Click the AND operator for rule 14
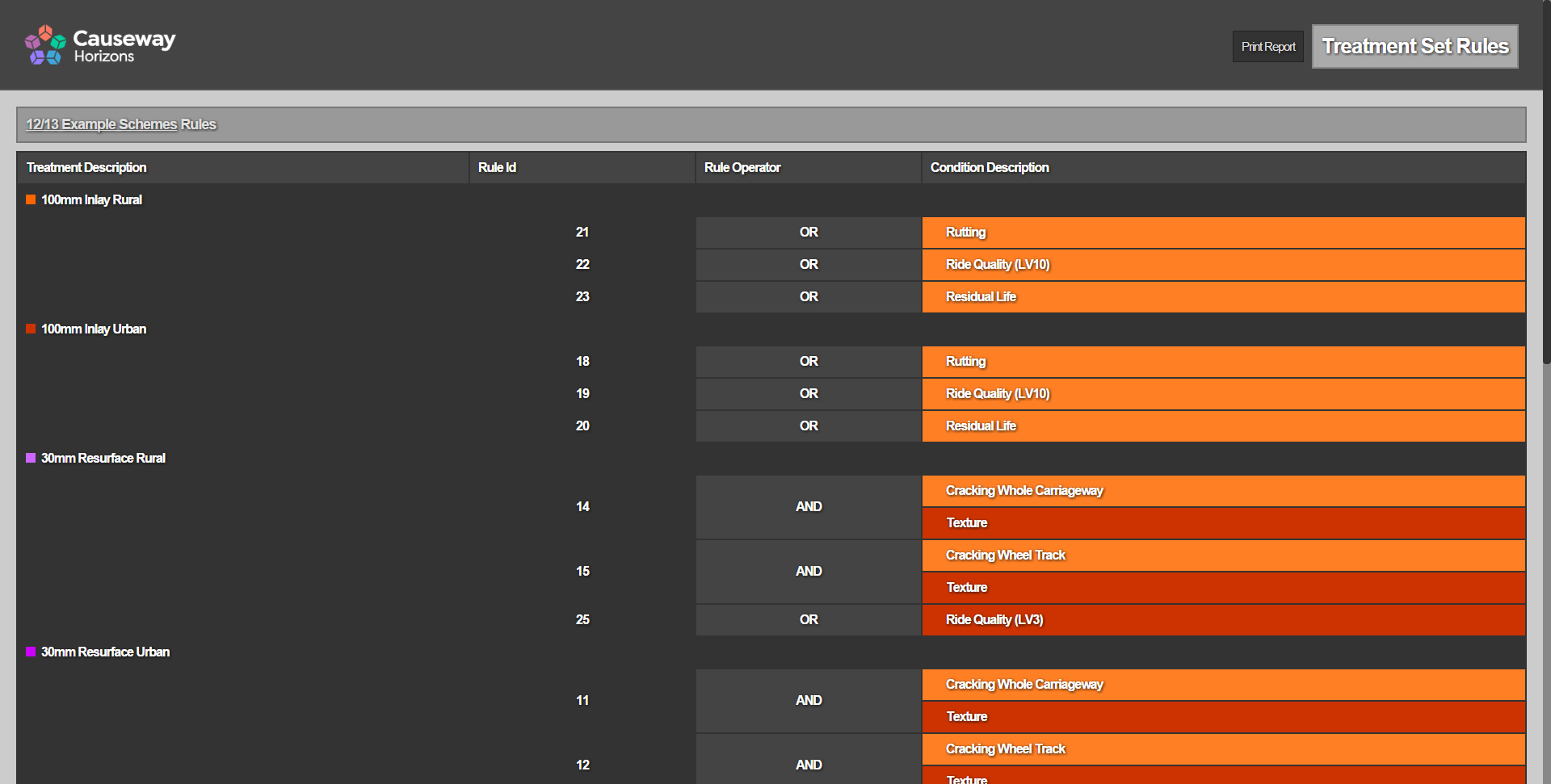Viewport: 1551px width, 784px height. pyautogui.click(x=809, y=507)
